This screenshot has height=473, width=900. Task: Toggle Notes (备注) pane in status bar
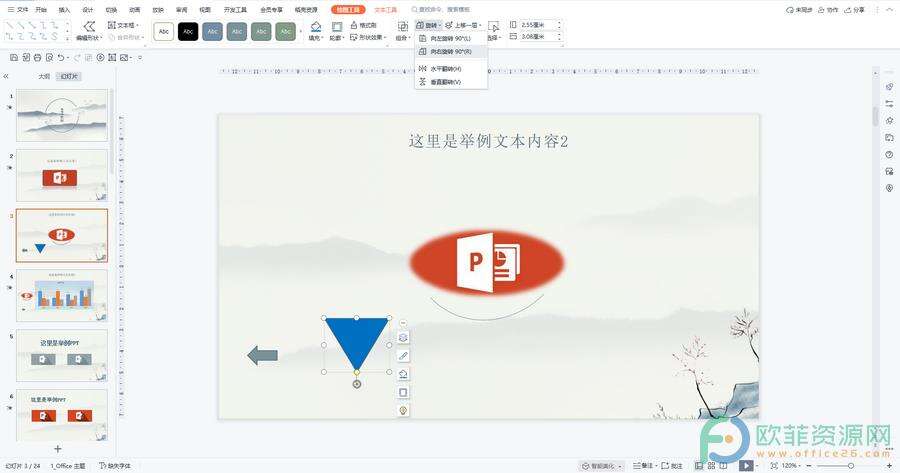pyautogui.click(x=643, y=466)
